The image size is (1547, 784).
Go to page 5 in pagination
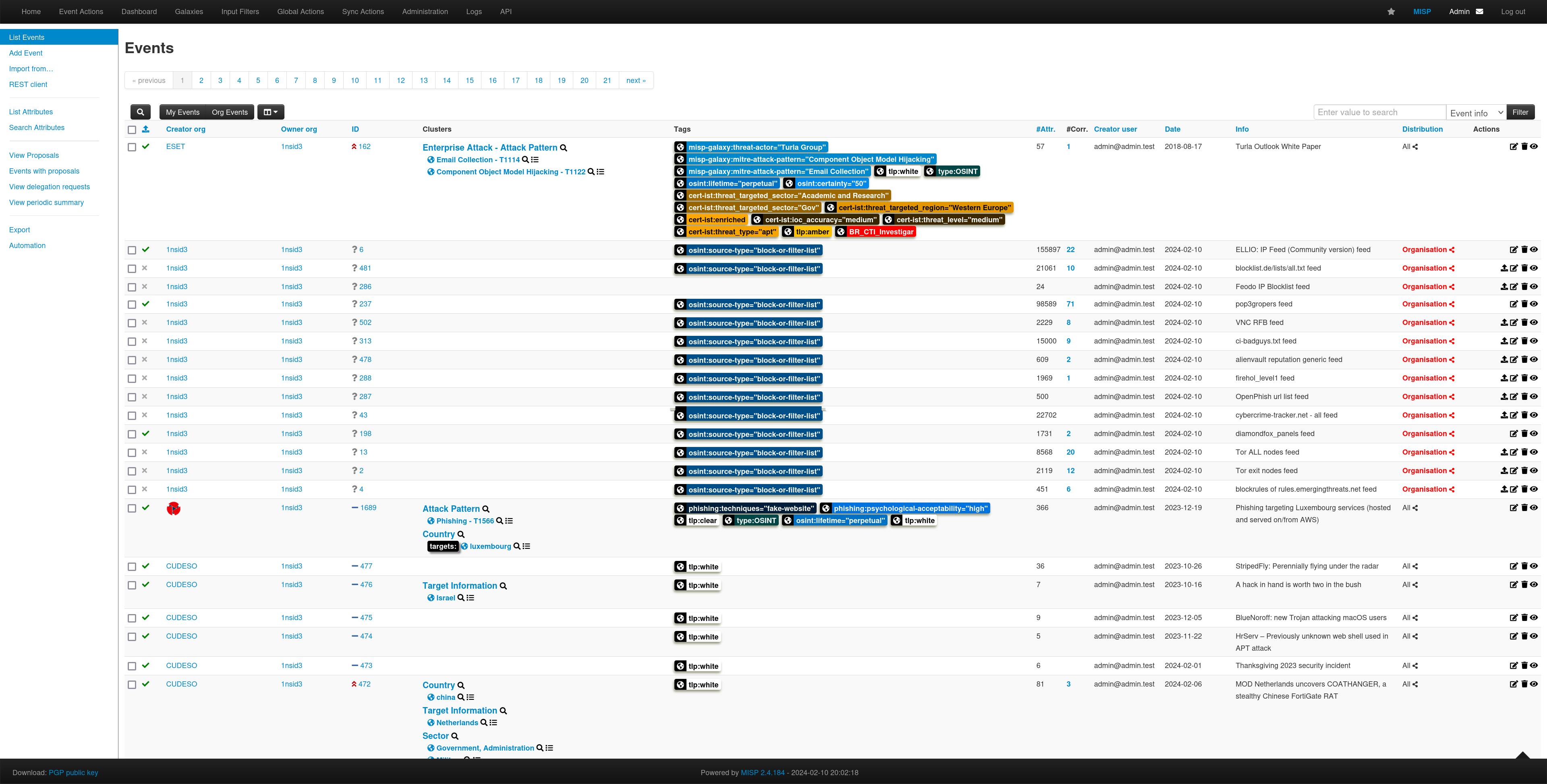258,81
